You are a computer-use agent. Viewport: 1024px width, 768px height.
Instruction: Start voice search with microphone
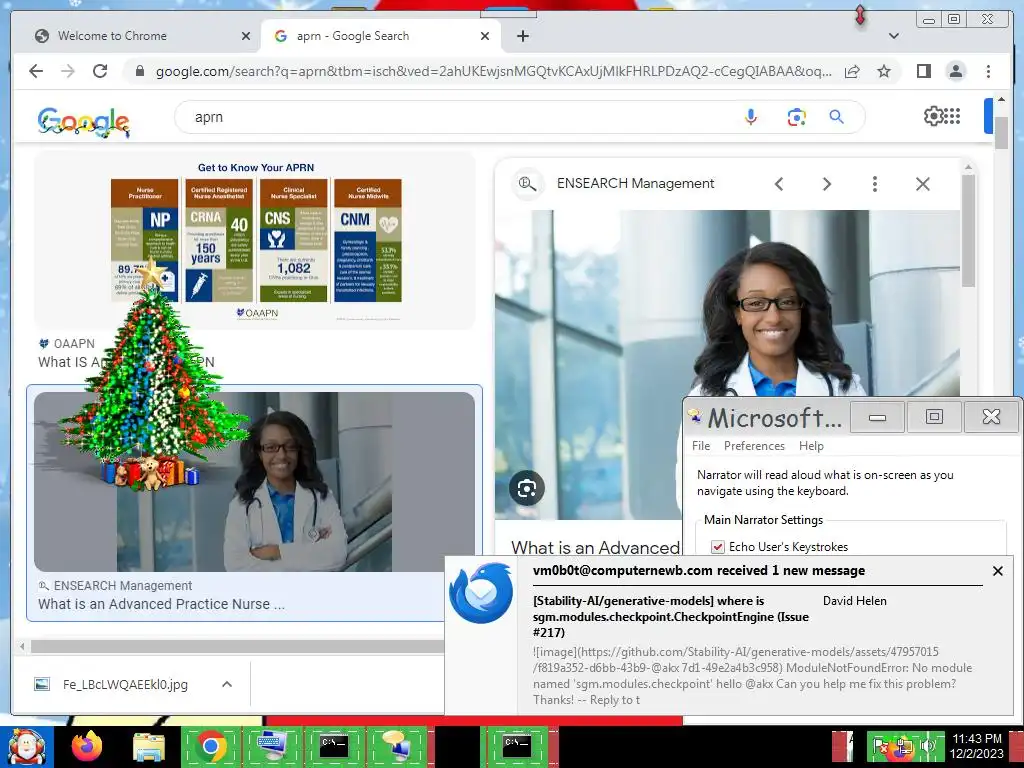(751, 117)
